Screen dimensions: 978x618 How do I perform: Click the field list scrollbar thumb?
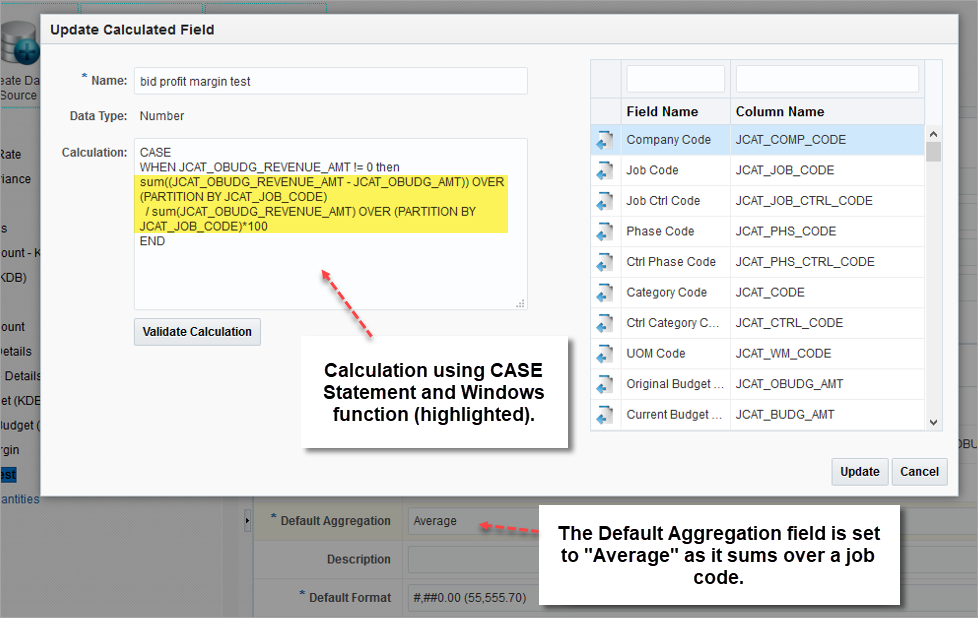pyautogui.click(x=933, y=152)
